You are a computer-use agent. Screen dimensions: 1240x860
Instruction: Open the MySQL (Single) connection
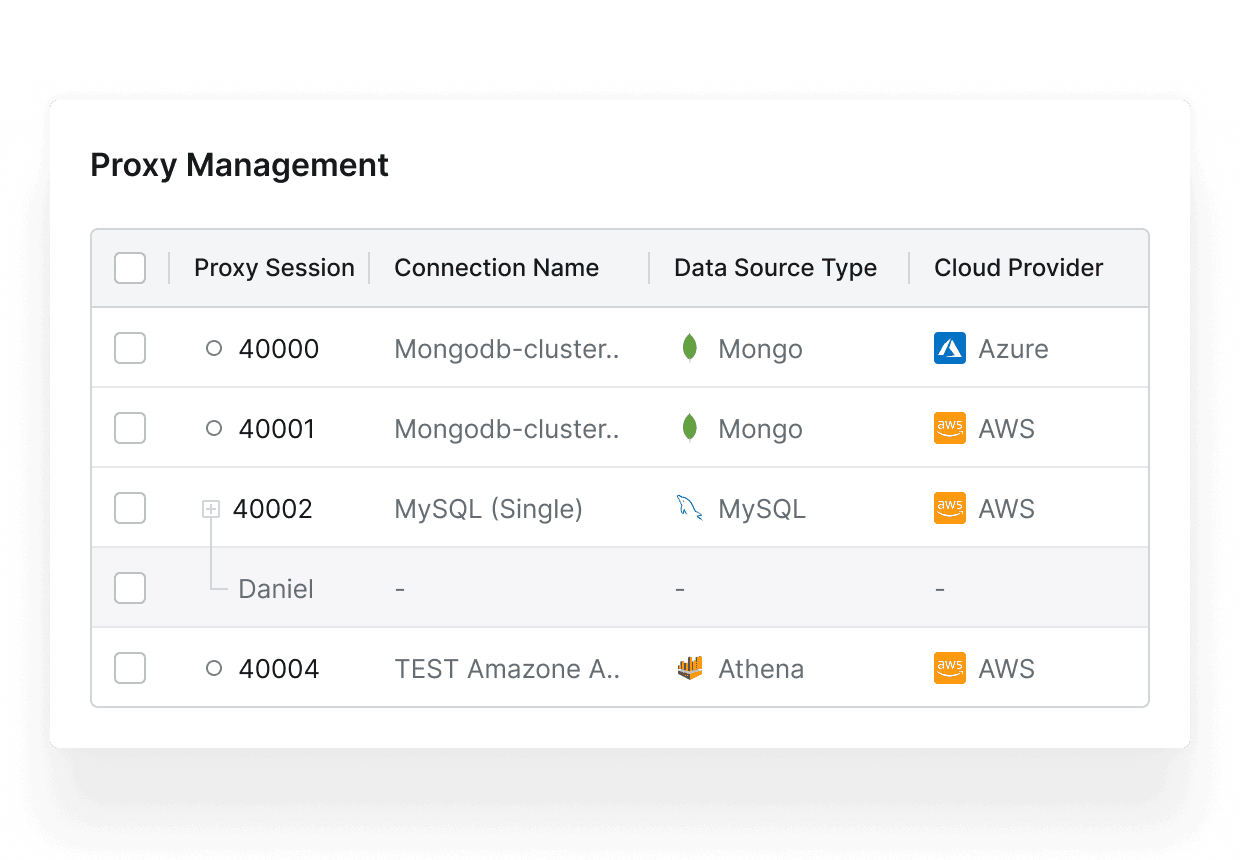coord(488,508)
